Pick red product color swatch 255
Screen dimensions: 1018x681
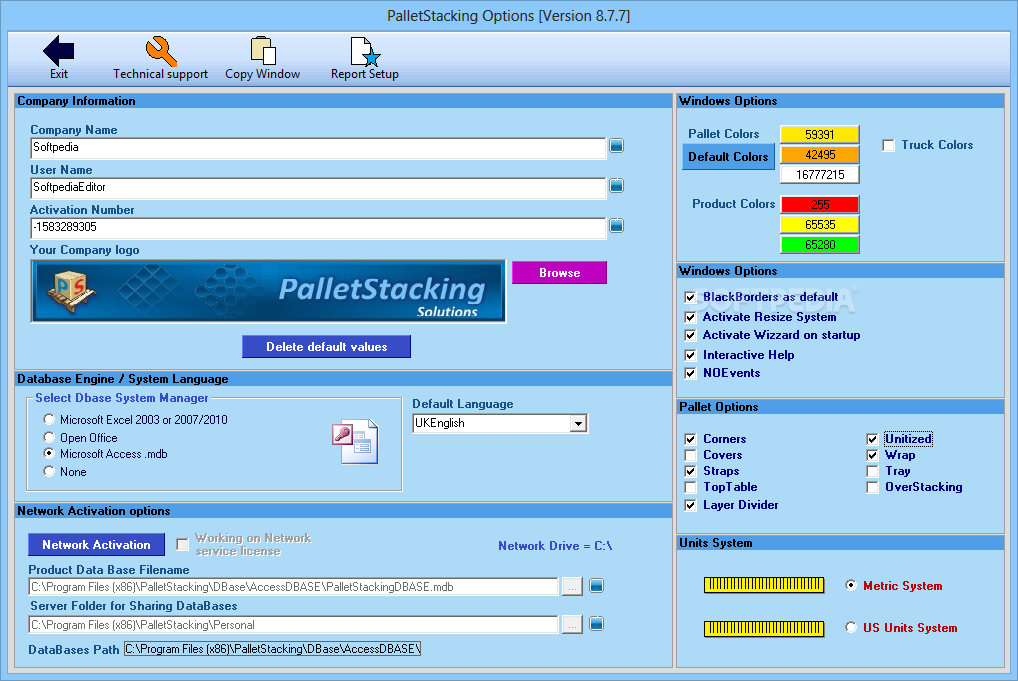pos(820,204)
